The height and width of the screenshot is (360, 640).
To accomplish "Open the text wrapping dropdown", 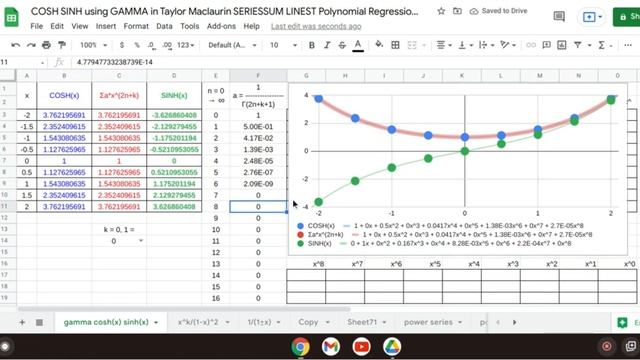I will click(x=486, y=45).
